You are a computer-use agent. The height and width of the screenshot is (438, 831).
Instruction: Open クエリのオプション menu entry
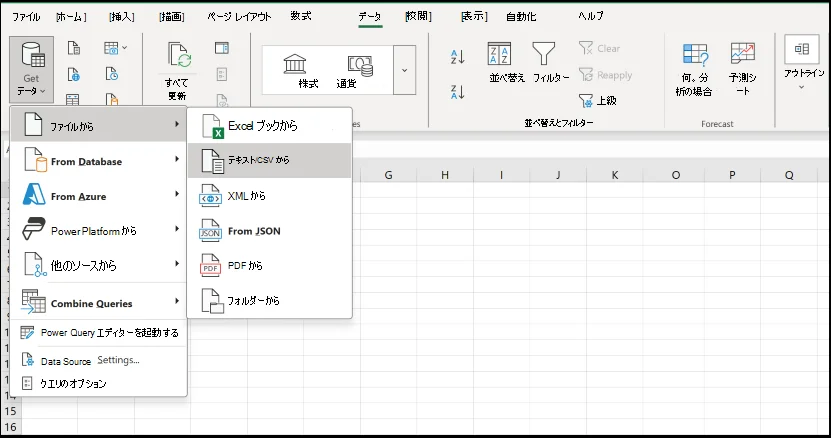(99, 383)
